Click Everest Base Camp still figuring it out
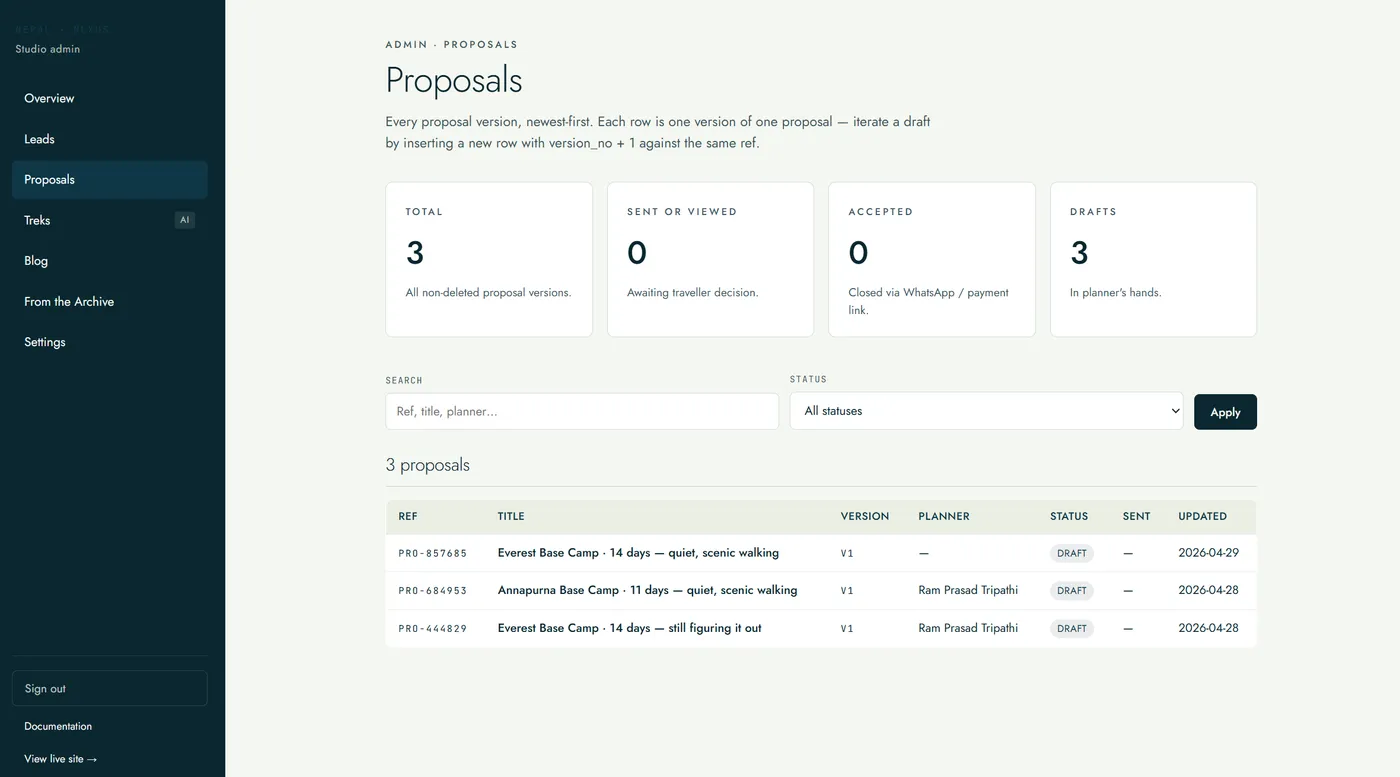 [629, 628]
